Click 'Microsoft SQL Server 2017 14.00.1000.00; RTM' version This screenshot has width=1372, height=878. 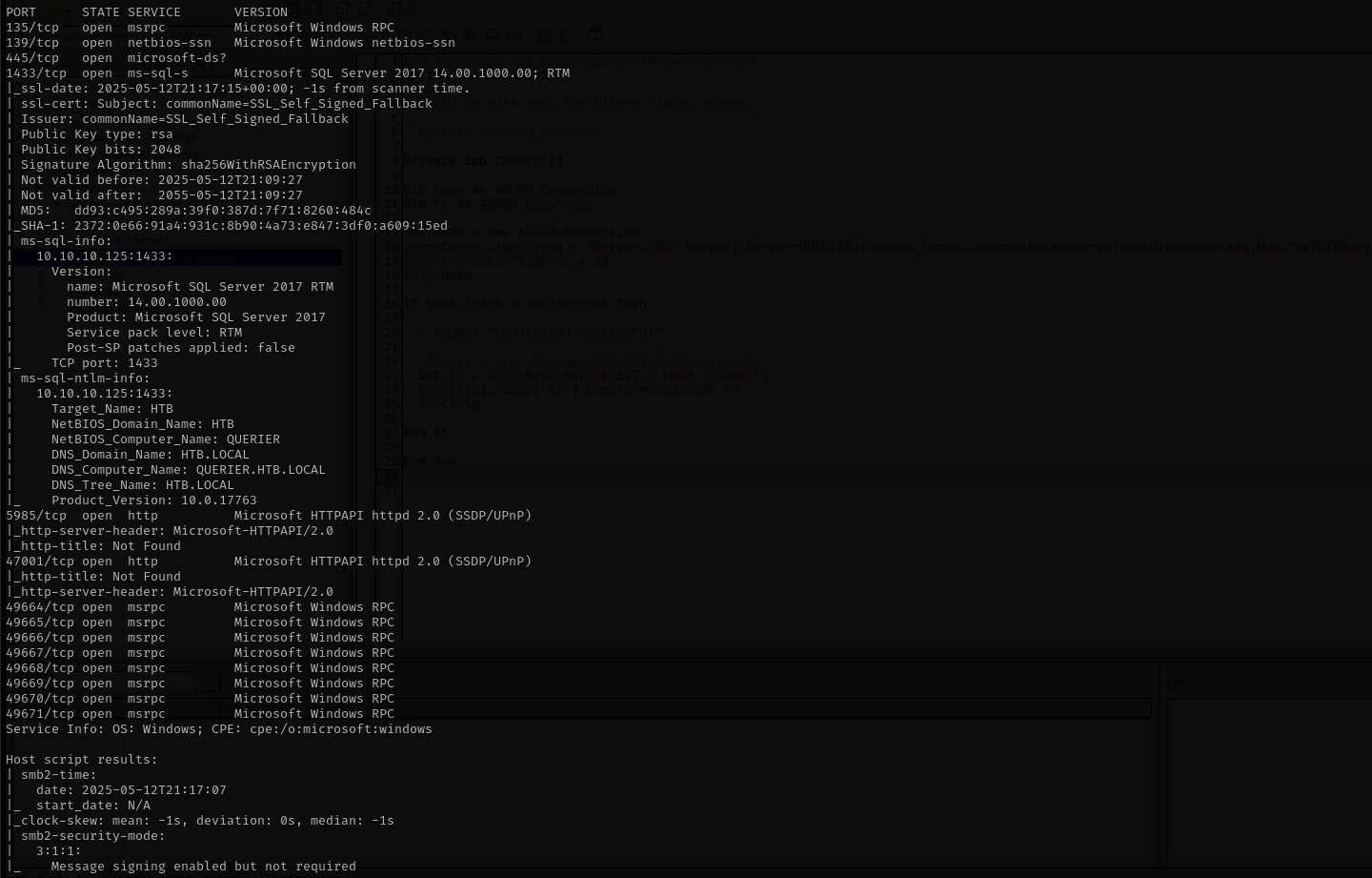point(402,73)
